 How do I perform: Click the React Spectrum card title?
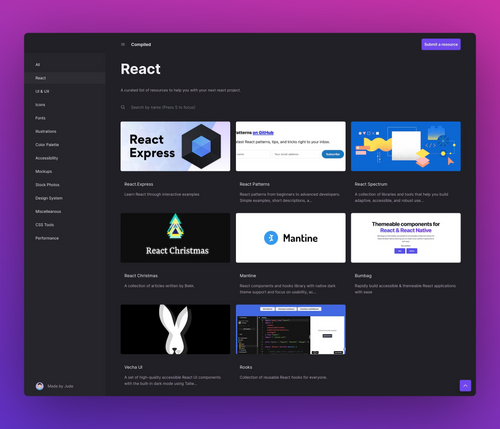(371, 184)
